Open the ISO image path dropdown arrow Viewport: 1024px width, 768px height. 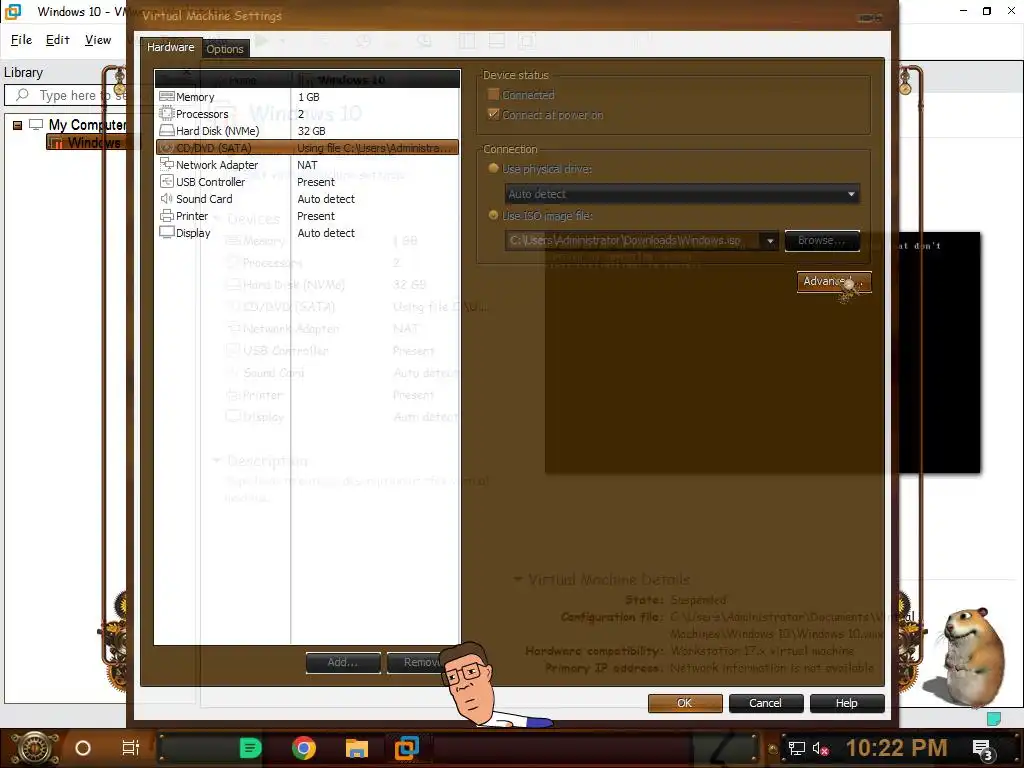pyautogui.click(x=770, y=240)
